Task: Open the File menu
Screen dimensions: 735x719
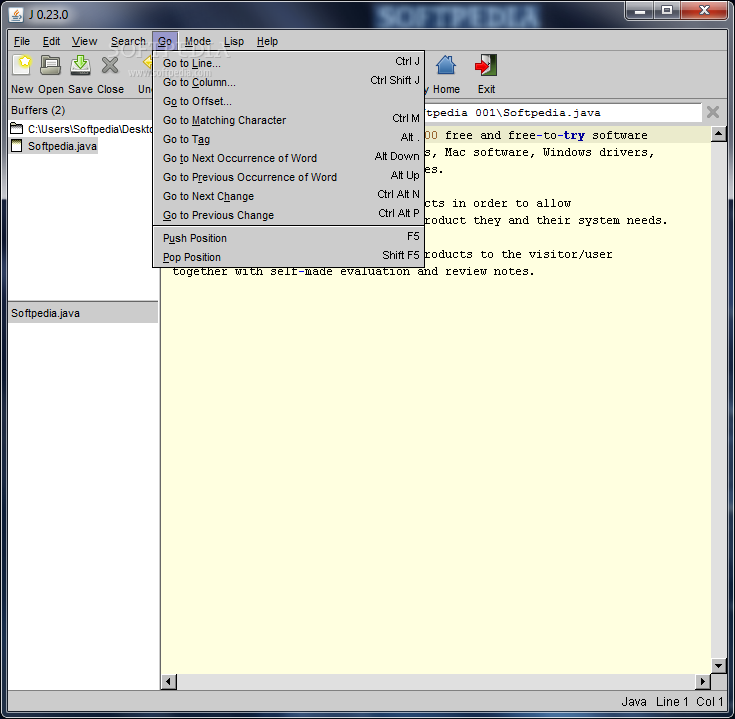Action: (x=22, y=41)
